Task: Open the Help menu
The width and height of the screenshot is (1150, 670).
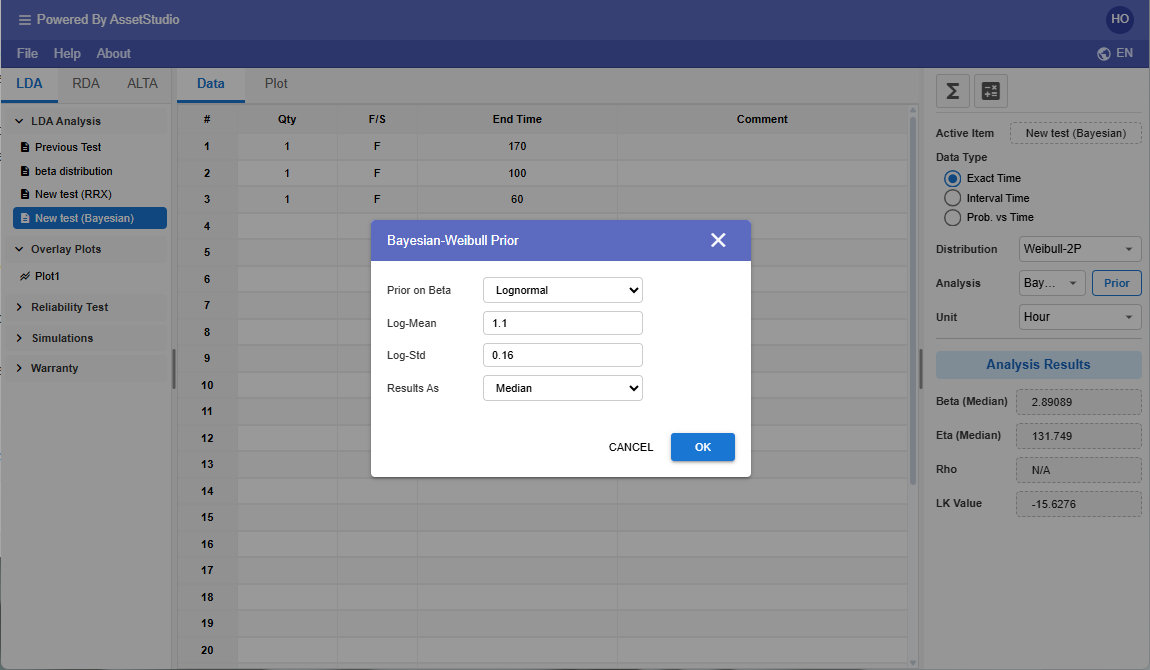Action: (x=67, y=54)
